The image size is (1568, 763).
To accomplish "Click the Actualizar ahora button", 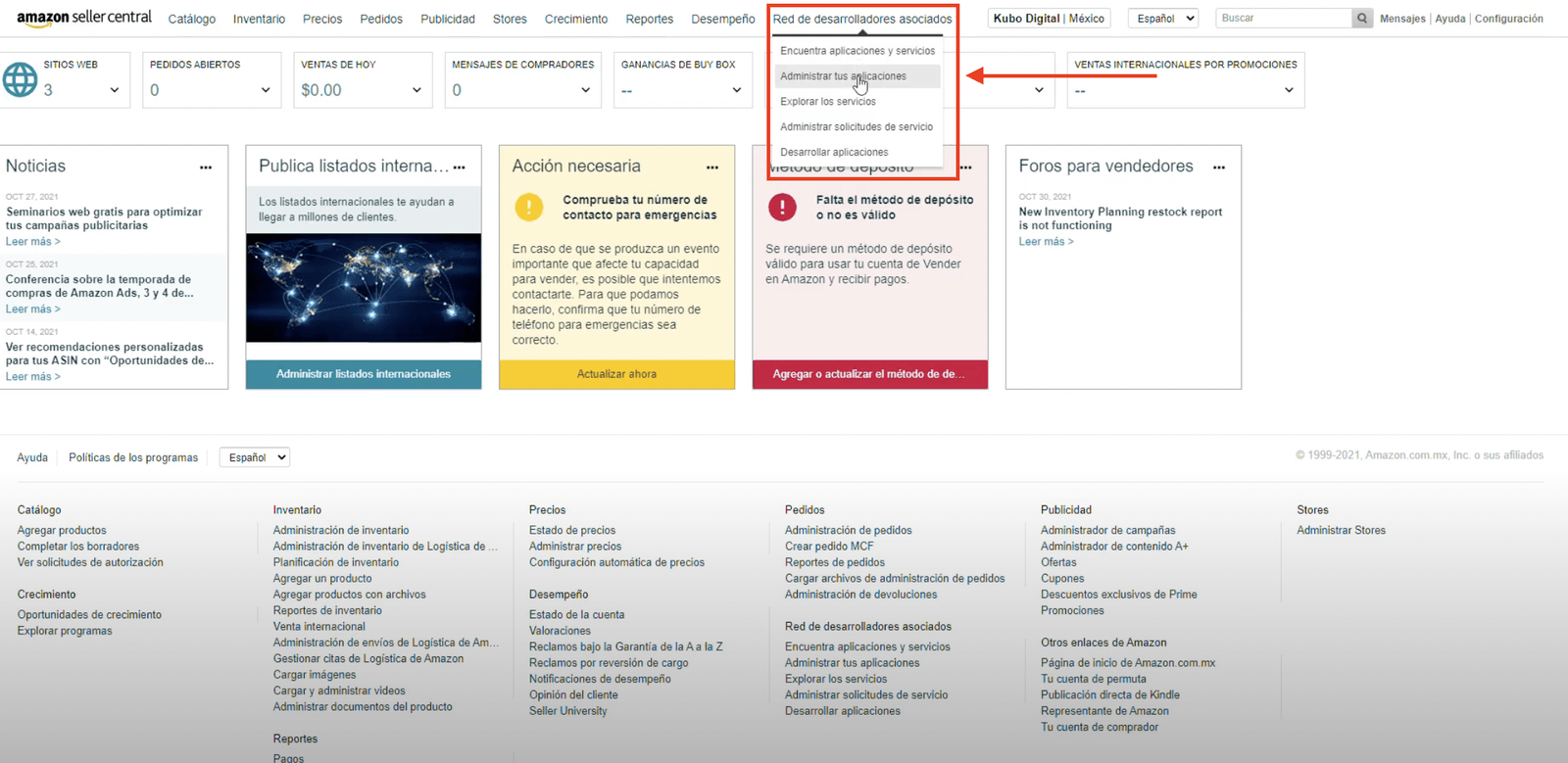I will point(616,374).
